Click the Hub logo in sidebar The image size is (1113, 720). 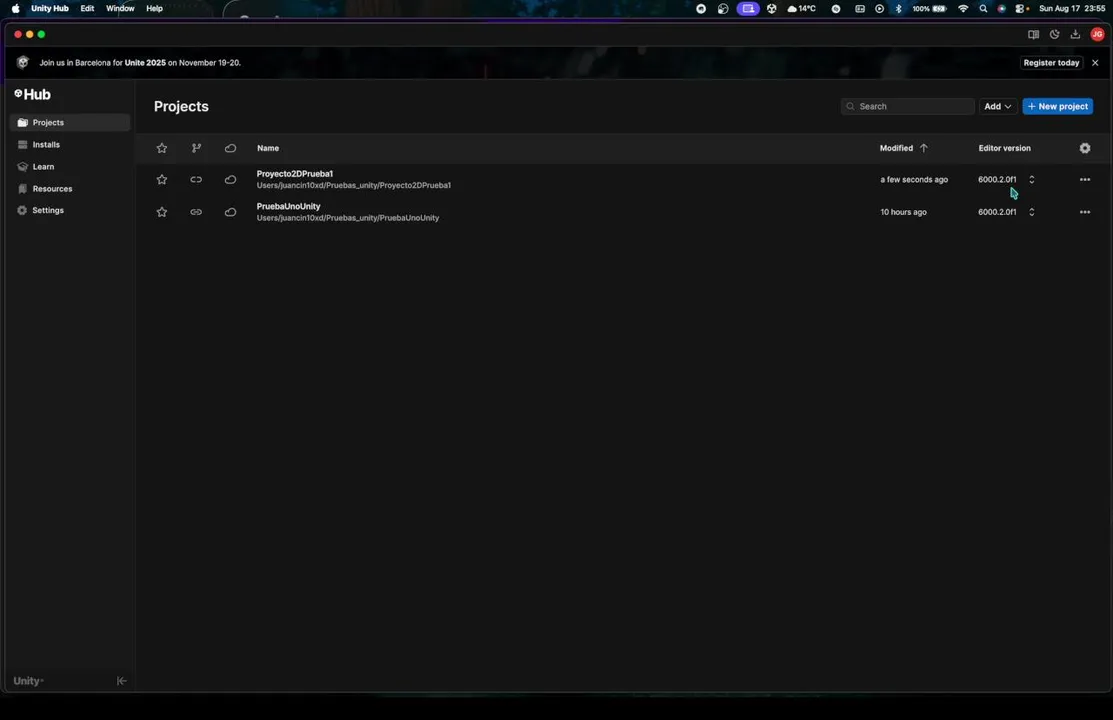point(33,94)
